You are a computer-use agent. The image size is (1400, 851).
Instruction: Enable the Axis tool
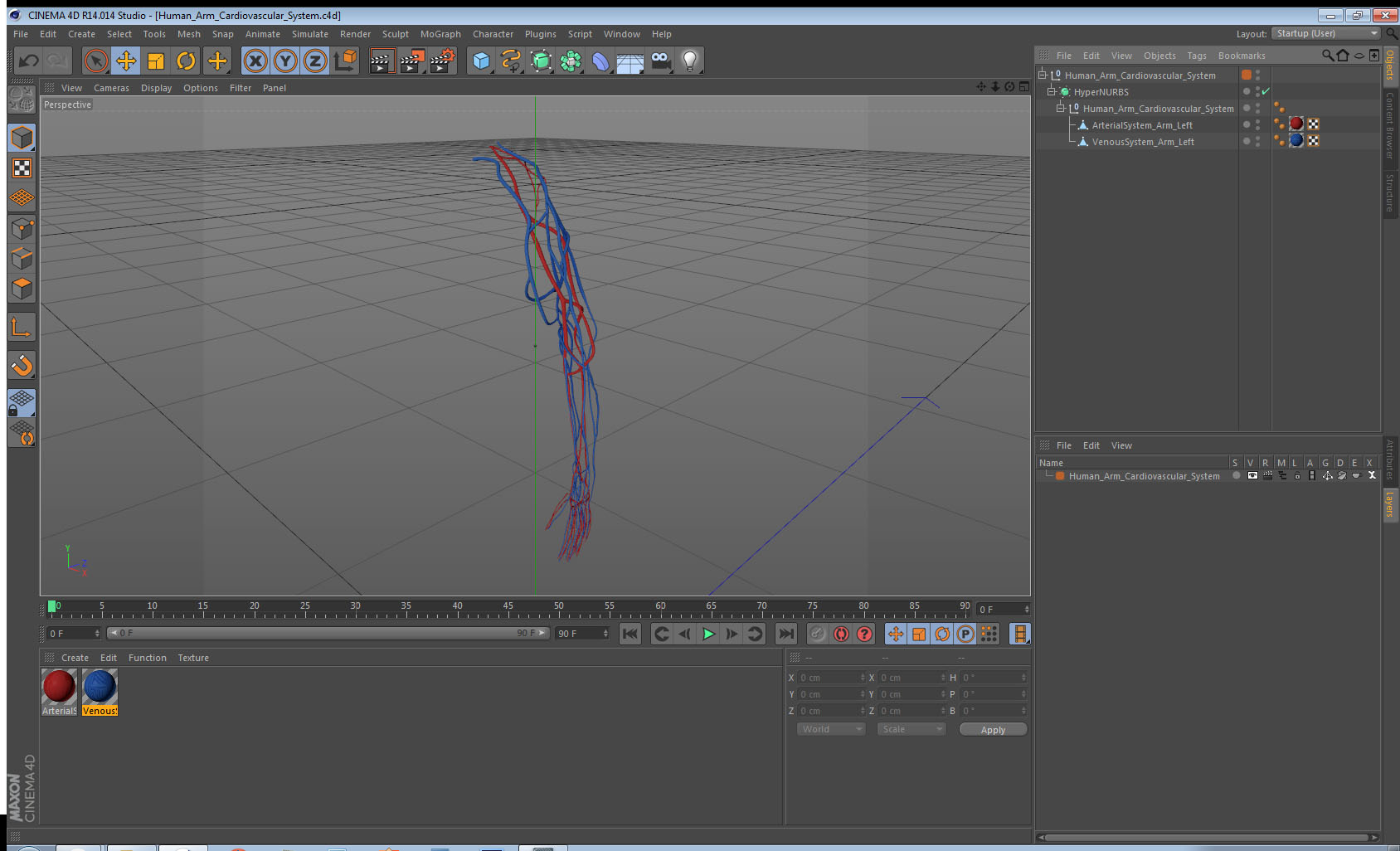[x=22, y=328]
